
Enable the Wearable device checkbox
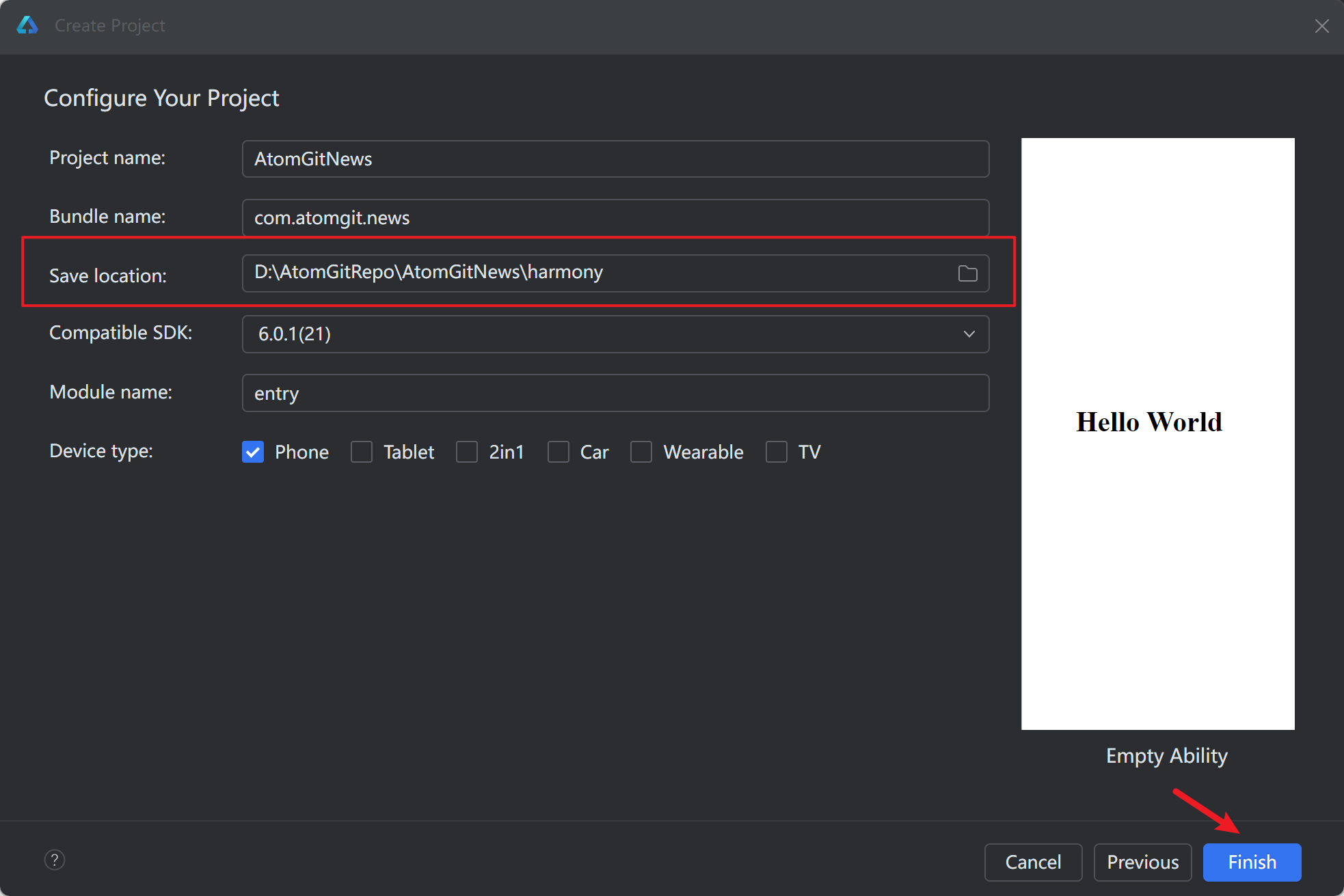pyautogui.click(x=641, y=452)
